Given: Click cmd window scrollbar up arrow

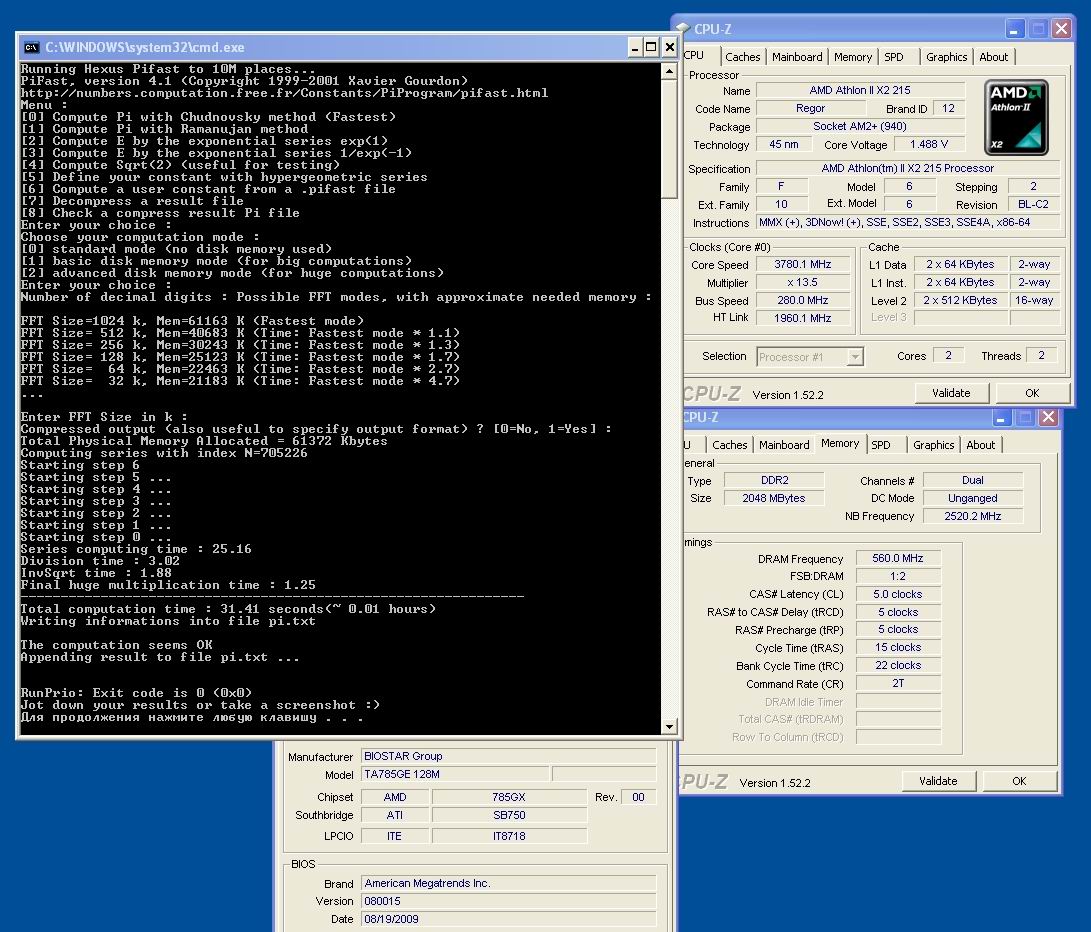Looking at the screenshot, I should point(669,71).
